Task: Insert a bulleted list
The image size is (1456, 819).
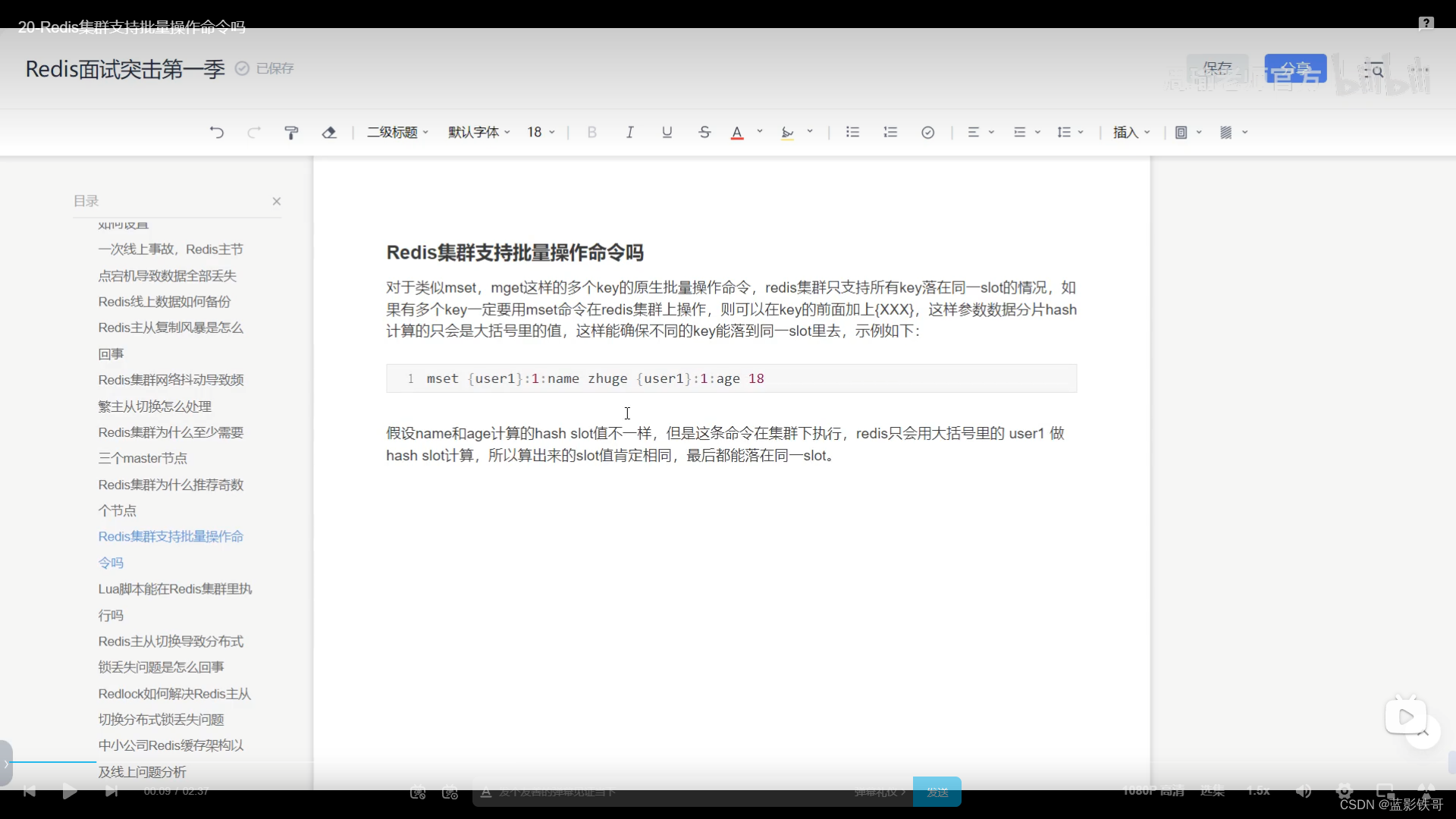Action: (852, 133)
